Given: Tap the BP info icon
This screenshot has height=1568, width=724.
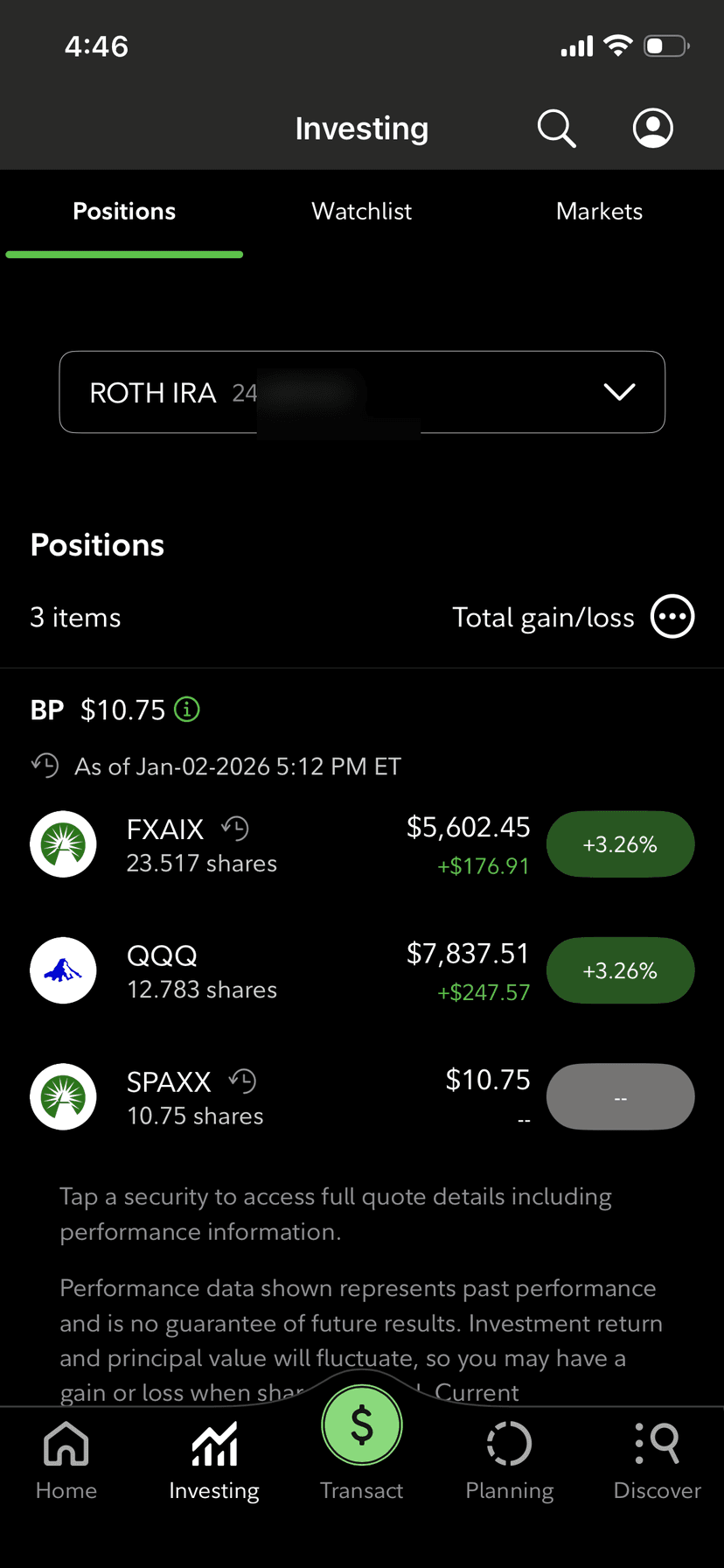Looking at the screenshot, I should [187, 709].
